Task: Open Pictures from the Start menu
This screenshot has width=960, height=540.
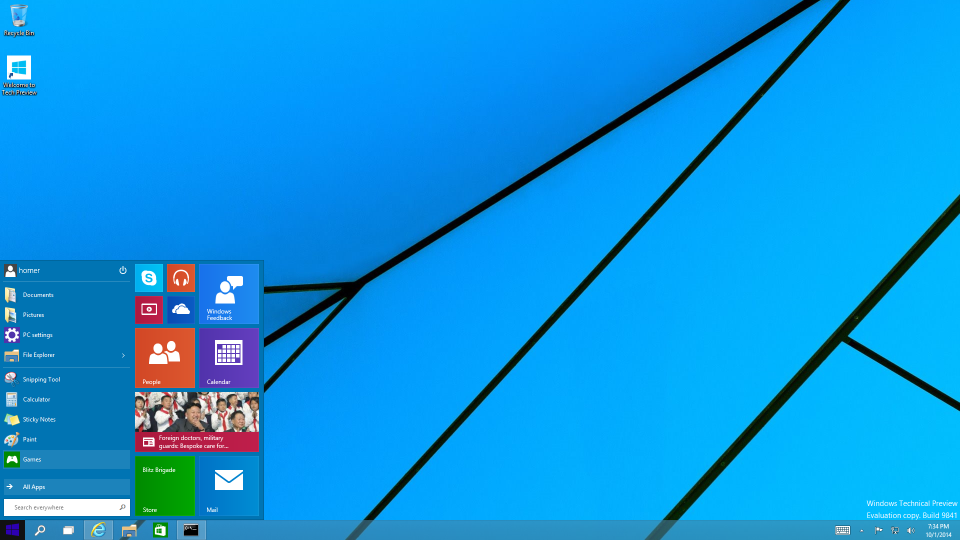Action: (67, 315)
